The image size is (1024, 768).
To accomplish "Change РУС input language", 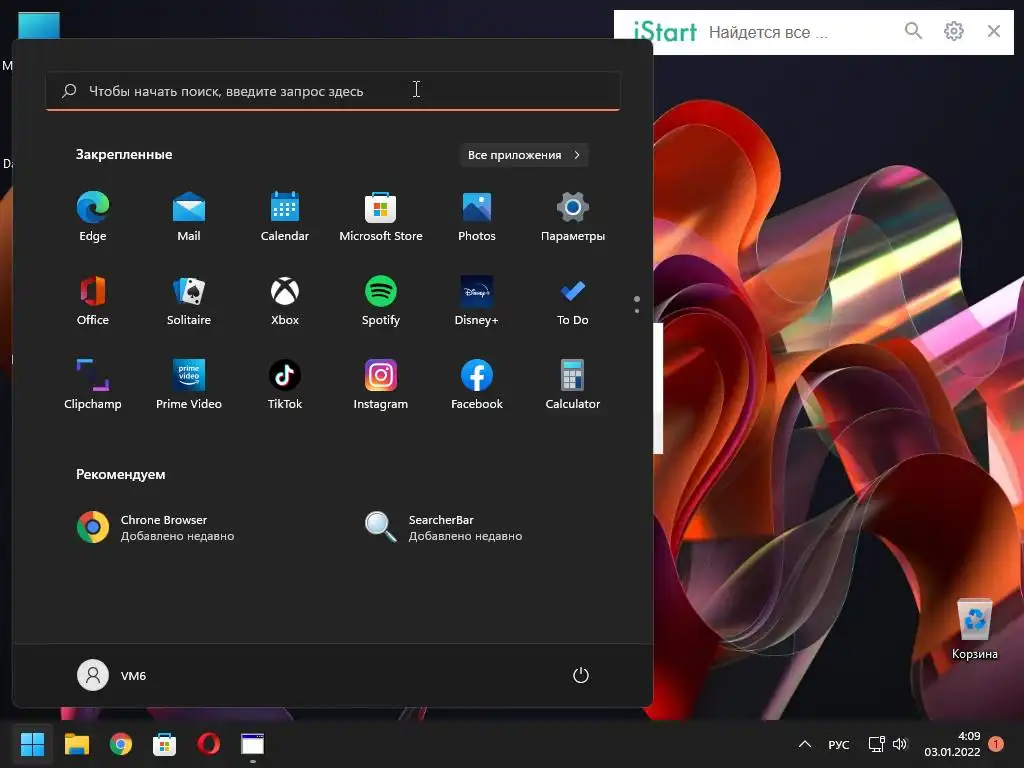I will point(839,744).
